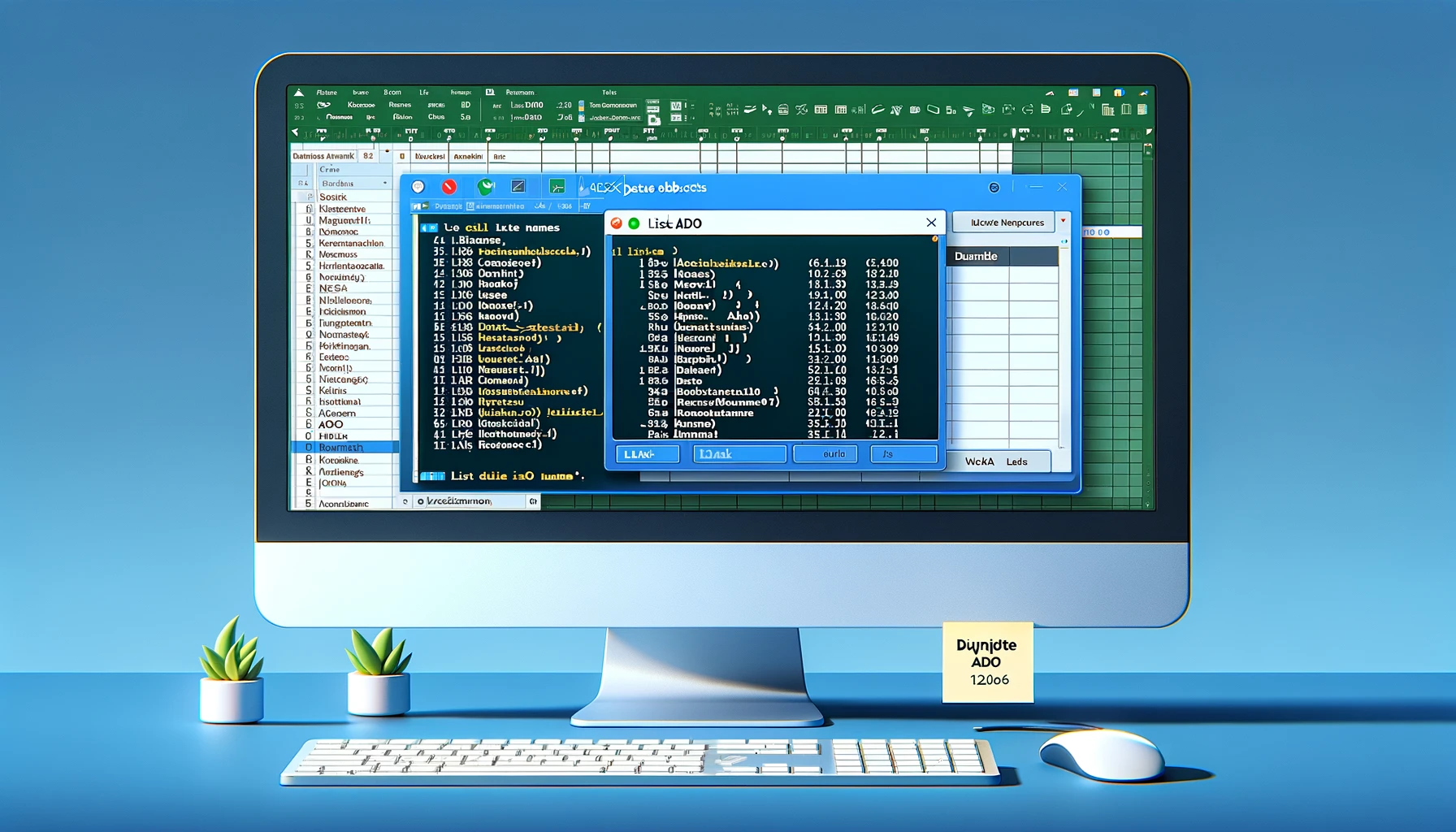
Task: Close the List ADO window
Action: point(931,223)
